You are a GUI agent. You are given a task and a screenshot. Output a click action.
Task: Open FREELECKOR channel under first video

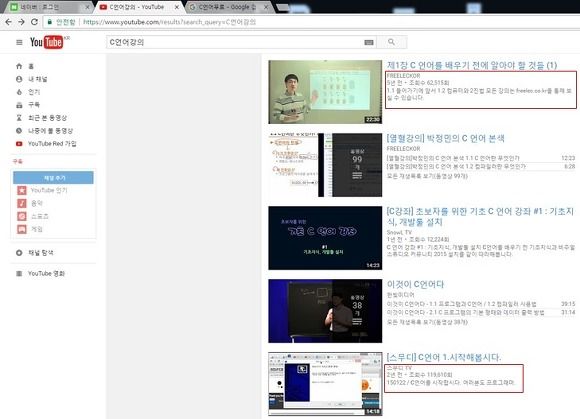pyautogui.click(x=403, y=76)
